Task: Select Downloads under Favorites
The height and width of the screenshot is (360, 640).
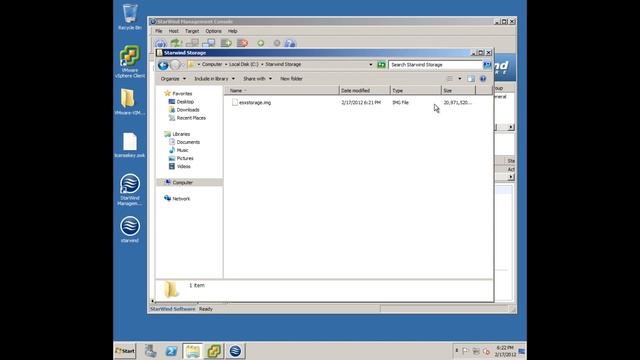Action: tap(184, 110)
